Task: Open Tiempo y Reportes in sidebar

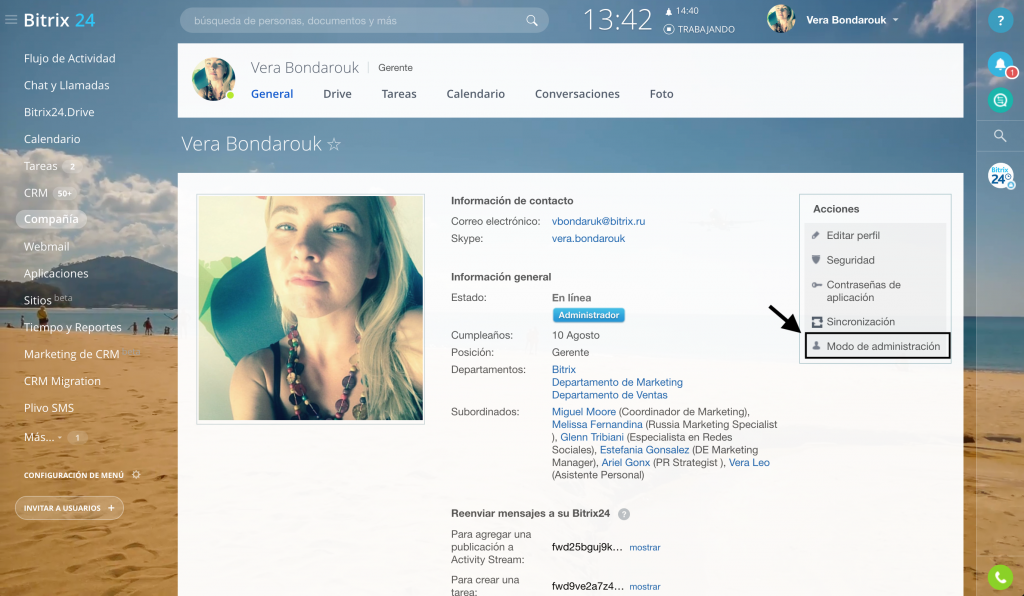Action: (72, 327)
